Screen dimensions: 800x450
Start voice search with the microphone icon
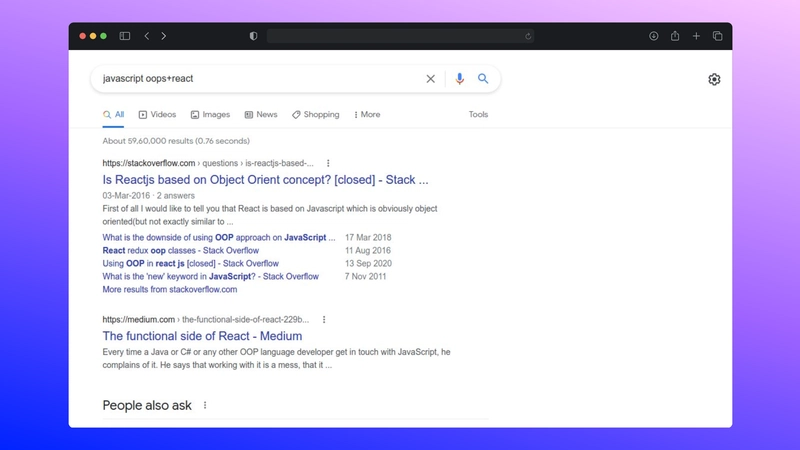click(x=460, y=79)
